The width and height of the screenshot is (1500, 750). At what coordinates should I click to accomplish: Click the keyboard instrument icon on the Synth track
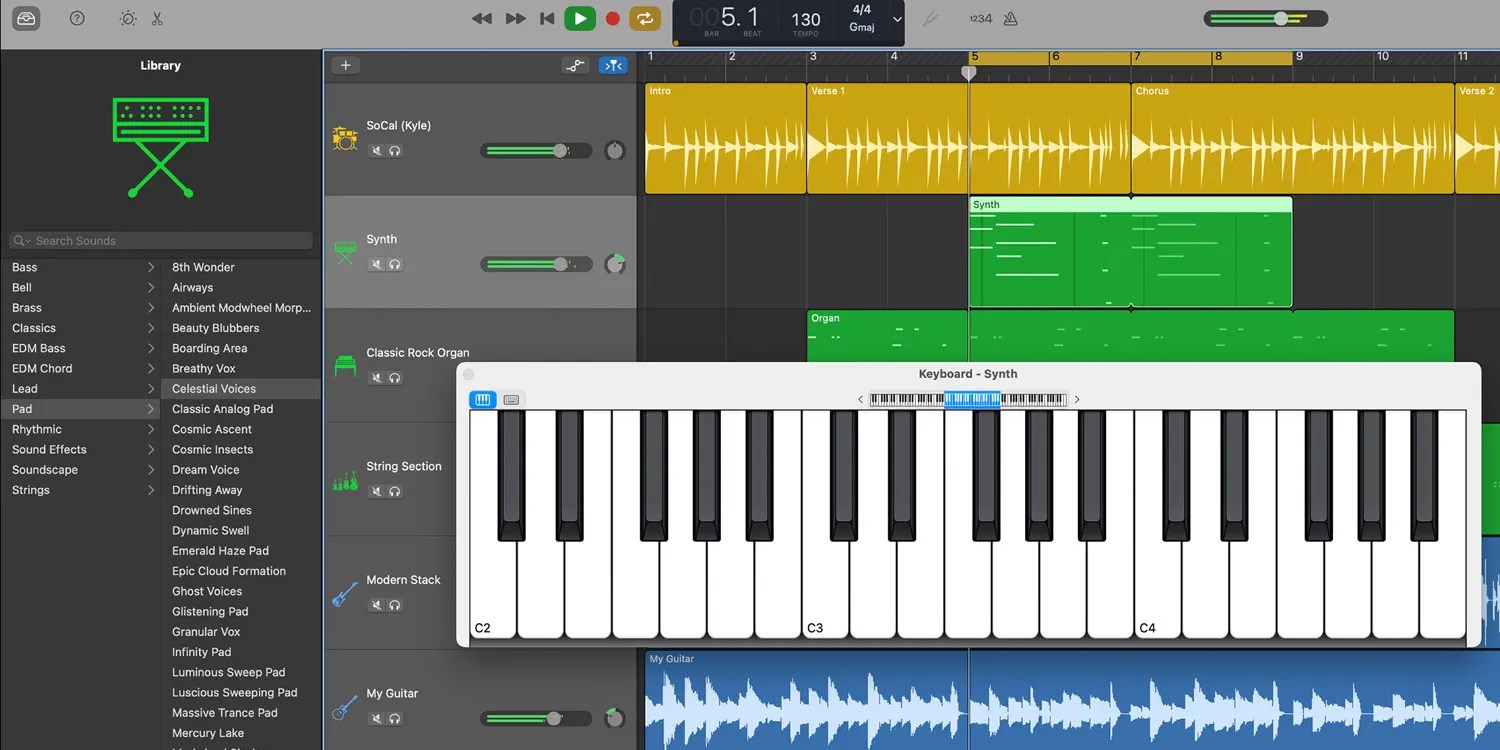pos(344,252)
